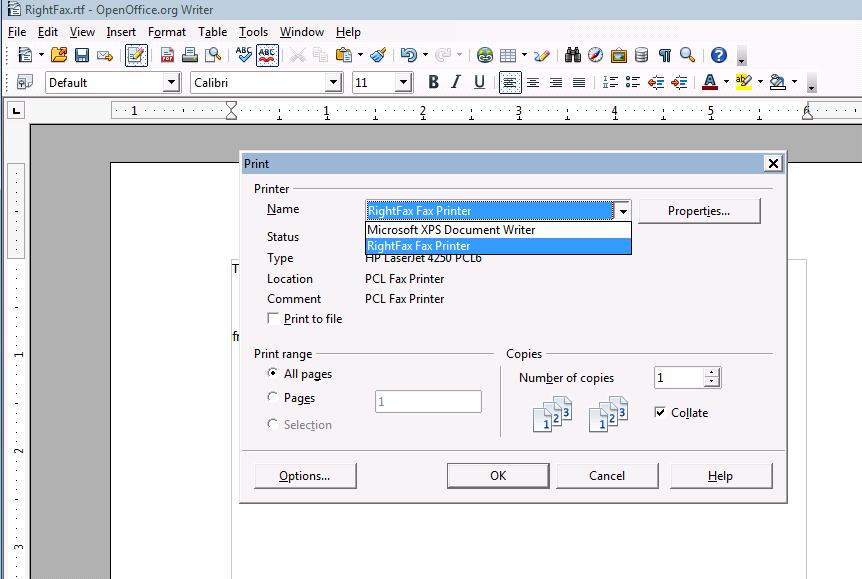The width and height of the screenshot is (862, 579).
Task: Show Draw Functions icon
Action: tap(541, 55)
